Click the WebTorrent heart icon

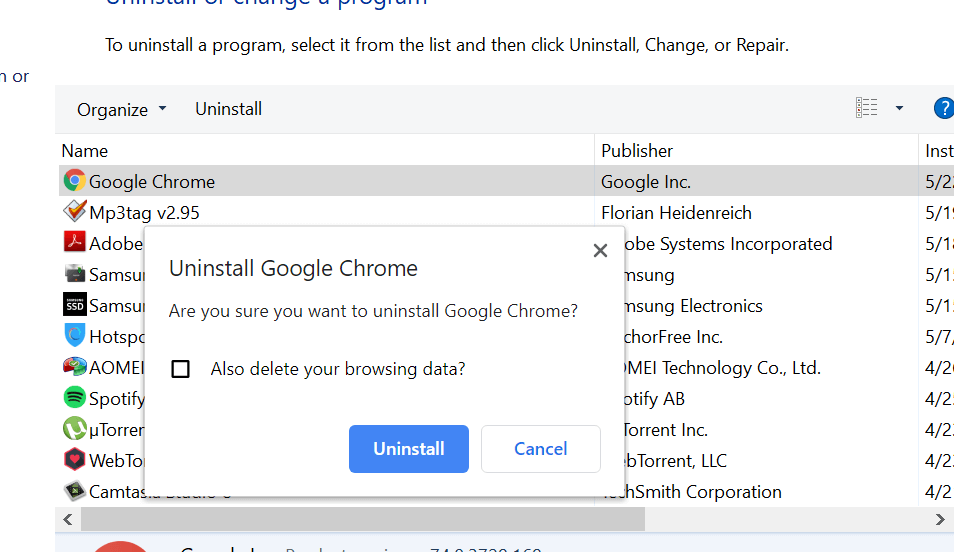74,459
